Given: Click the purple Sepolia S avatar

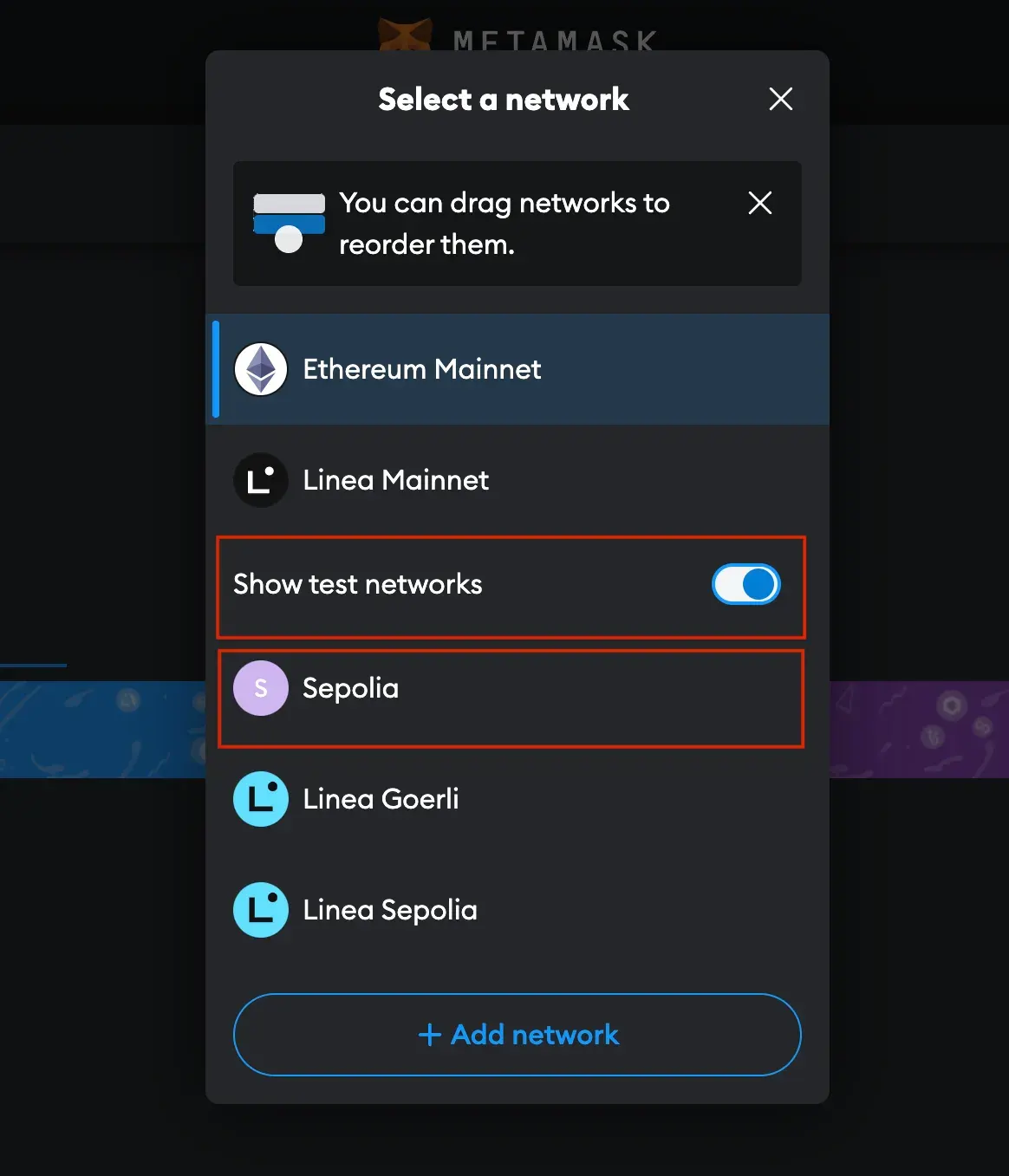Looking at the screenshot, I should tap(261, 688).
